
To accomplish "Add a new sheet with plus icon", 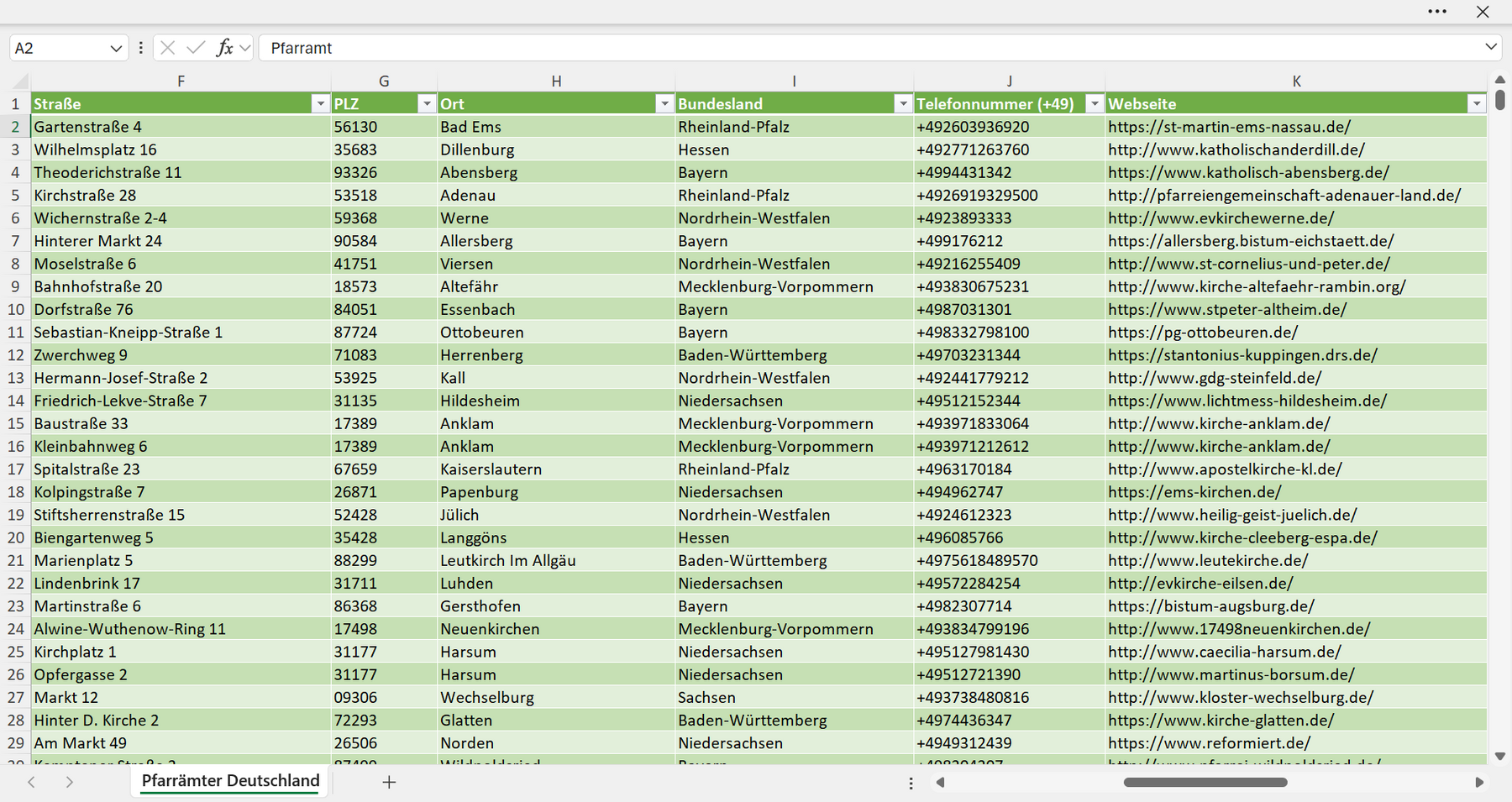I will click(389, 782).
